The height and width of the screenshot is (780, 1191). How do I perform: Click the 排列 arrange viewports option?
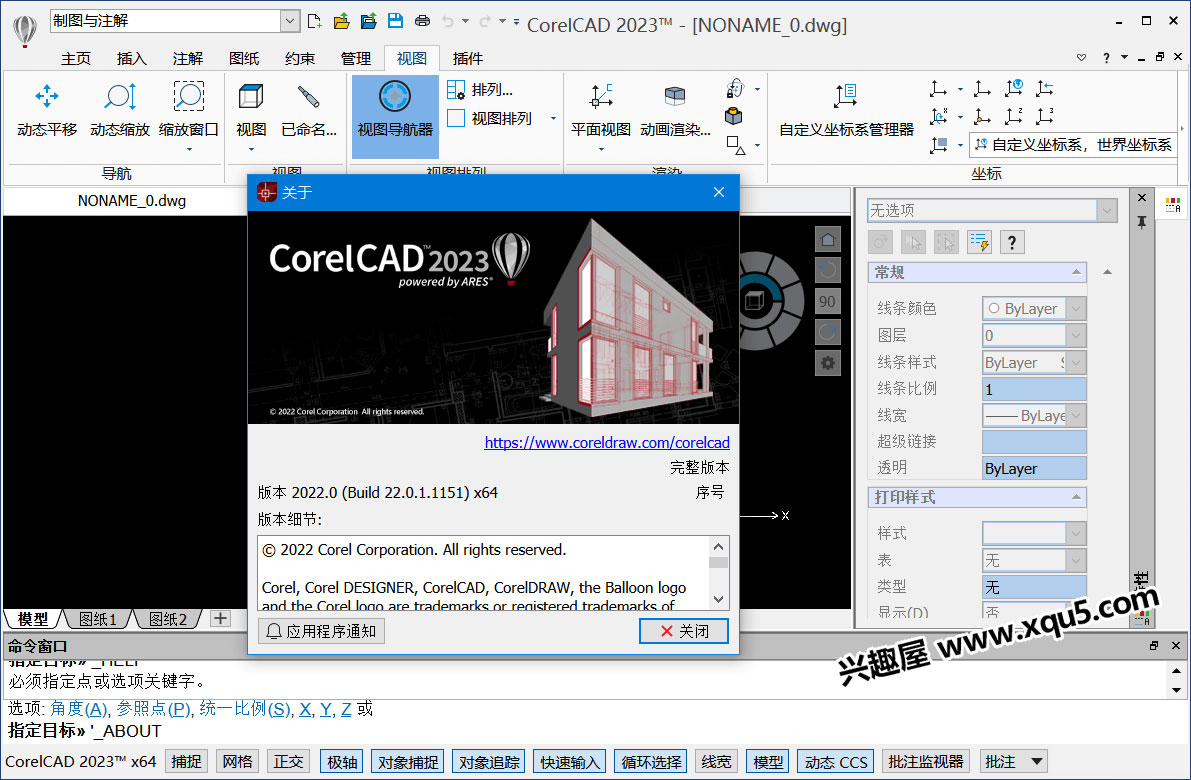point(481,90)
